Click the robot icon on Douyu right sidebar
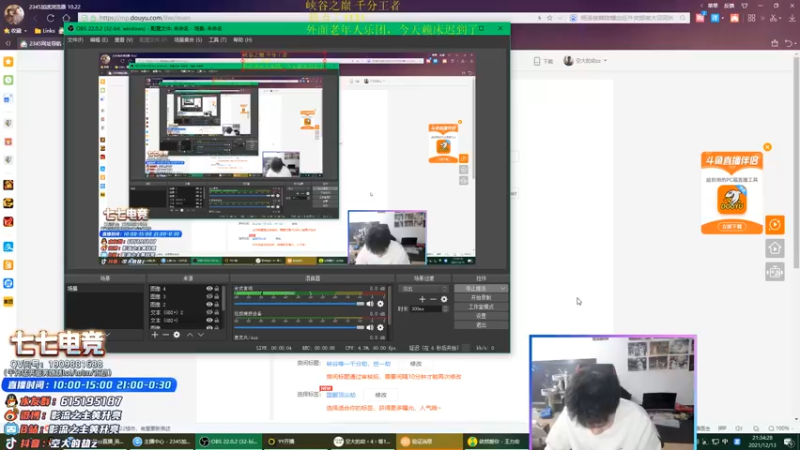 pyautogui.click(x=774, y=272)
